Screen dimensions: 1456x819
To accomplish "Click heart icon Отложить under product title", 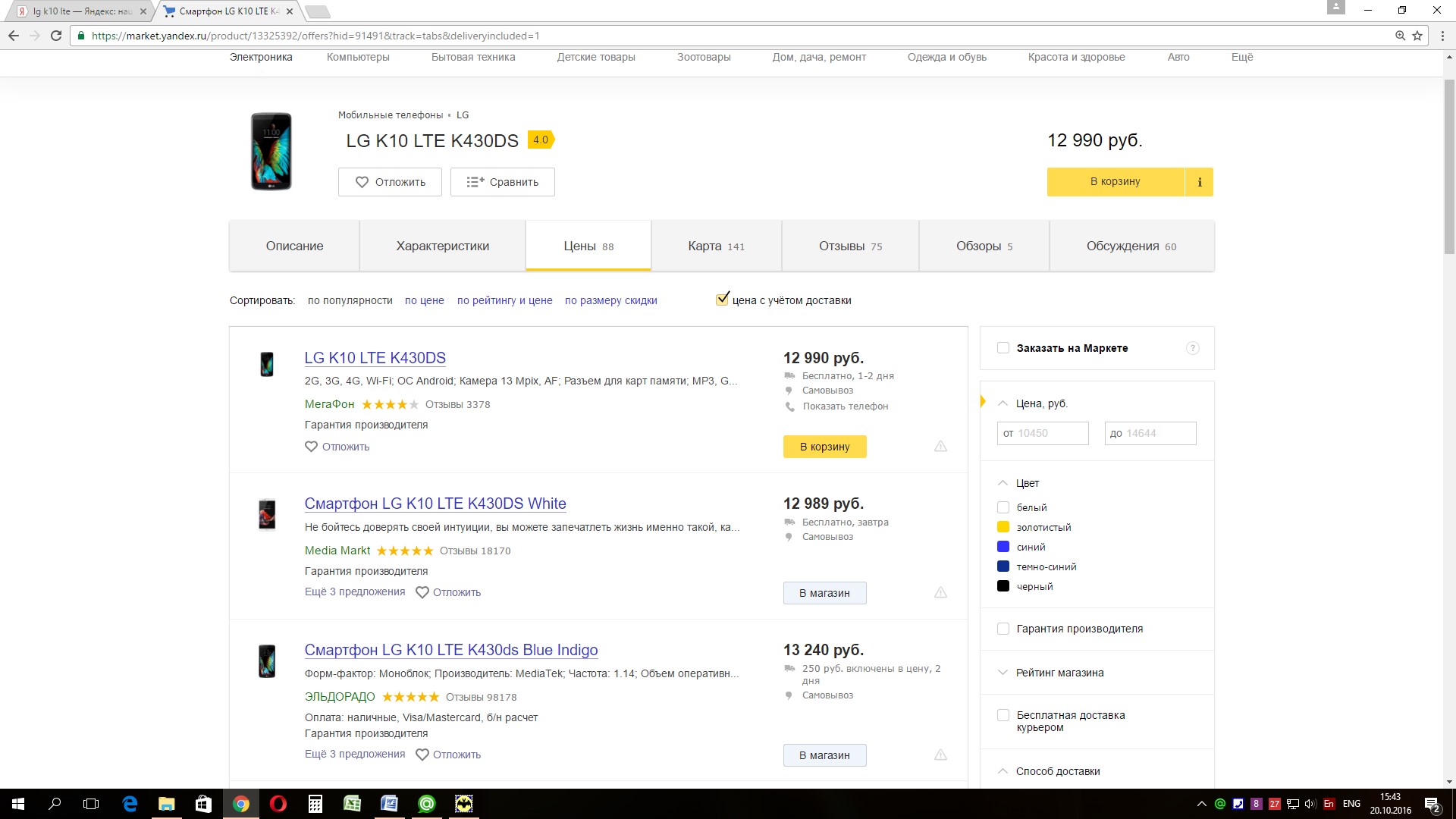I will pos(390,182).
